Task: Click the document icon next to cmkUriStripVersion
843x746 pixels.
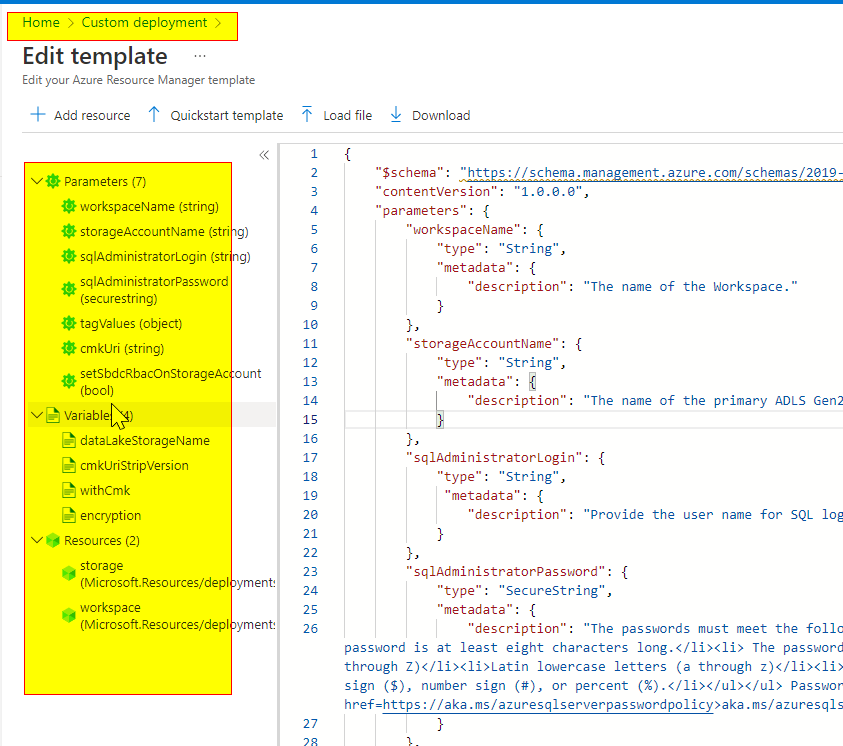Action: coord(69,465)
